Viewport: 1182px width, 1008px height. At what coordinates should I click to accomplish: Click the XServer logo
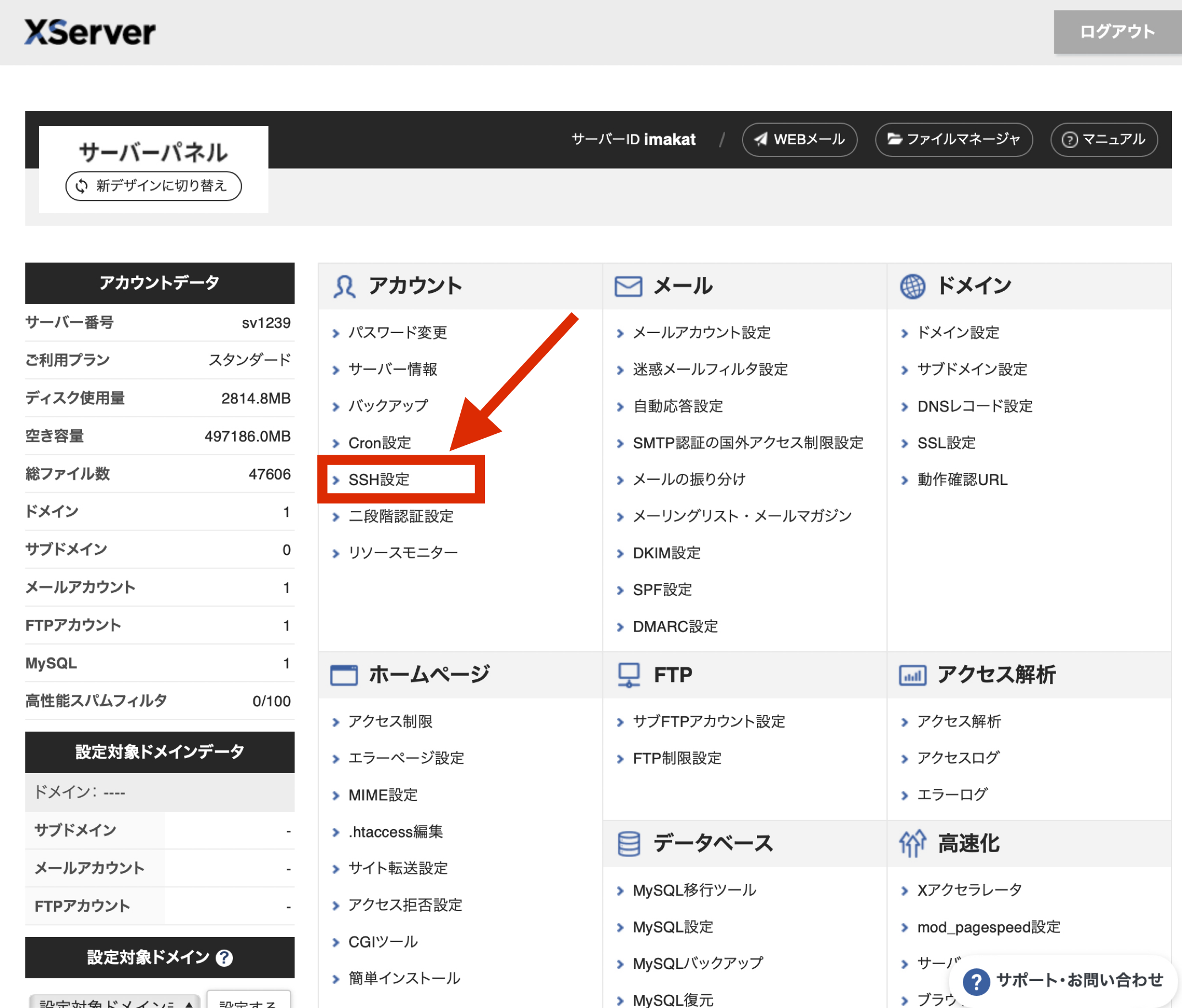[x=90, y=32]
